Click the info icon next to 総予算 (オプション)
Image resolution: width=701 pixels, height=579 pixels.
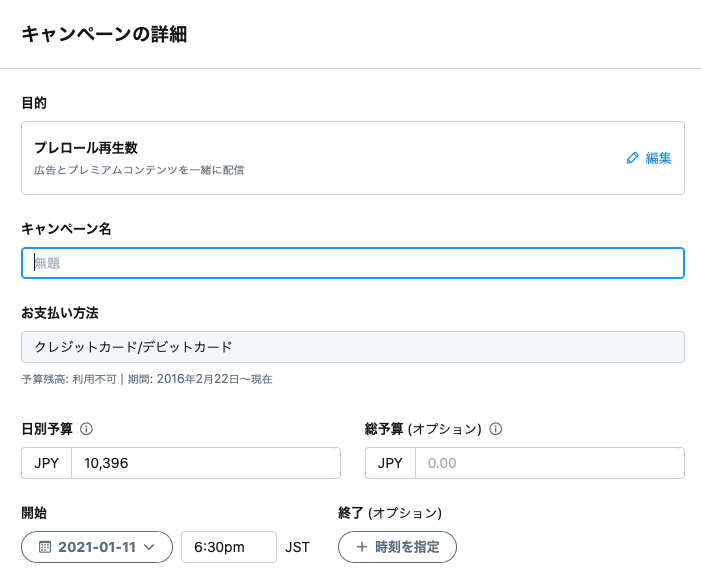pos(495,429)
